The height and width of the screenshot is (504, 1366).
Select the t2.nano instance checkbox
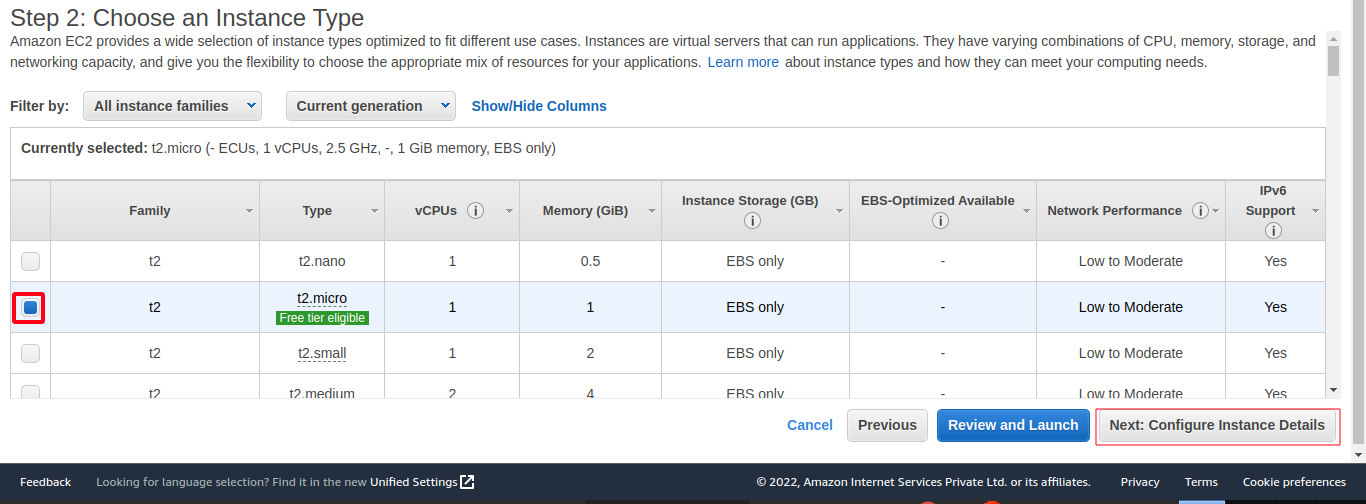point(31,261)
